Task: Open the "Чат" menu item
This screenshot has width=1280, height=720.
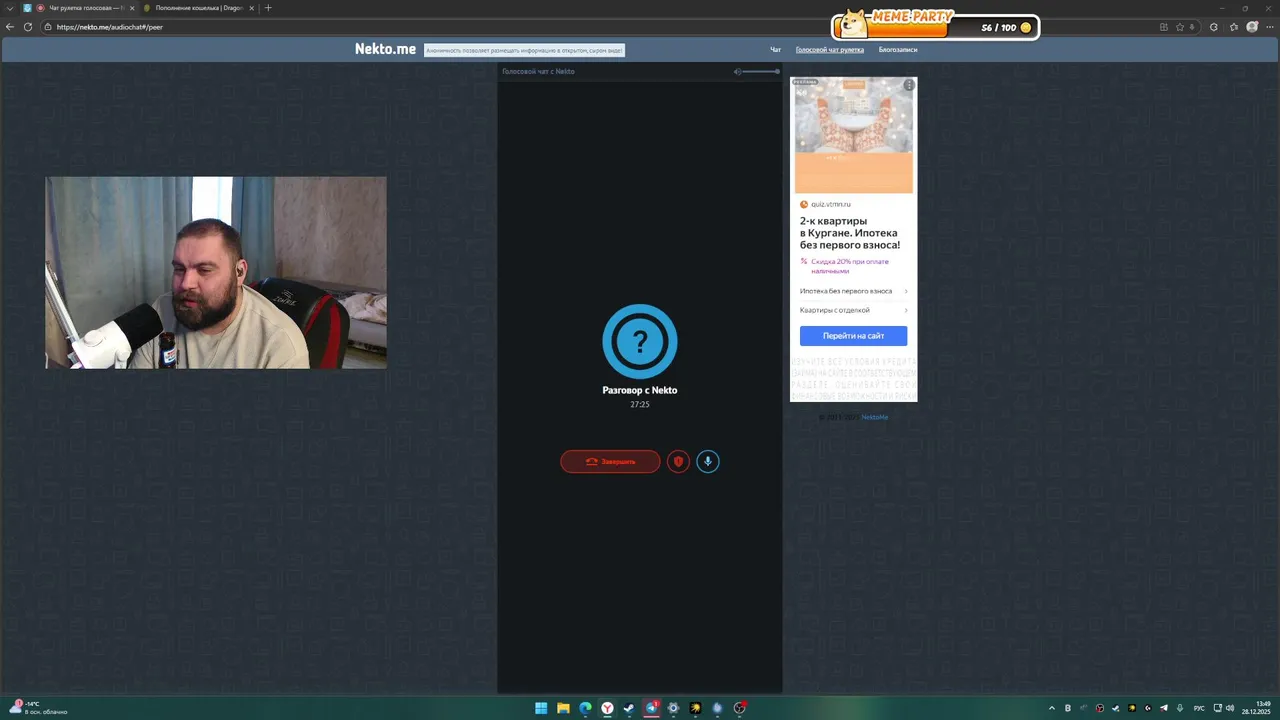Action: 775,49
